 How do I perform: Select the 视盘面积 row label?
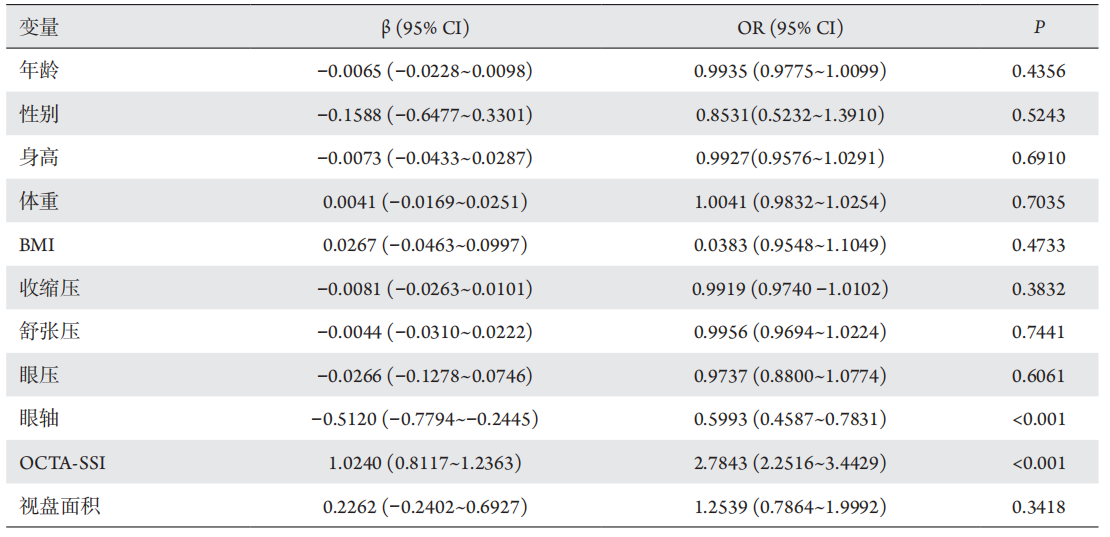[60, 507]
